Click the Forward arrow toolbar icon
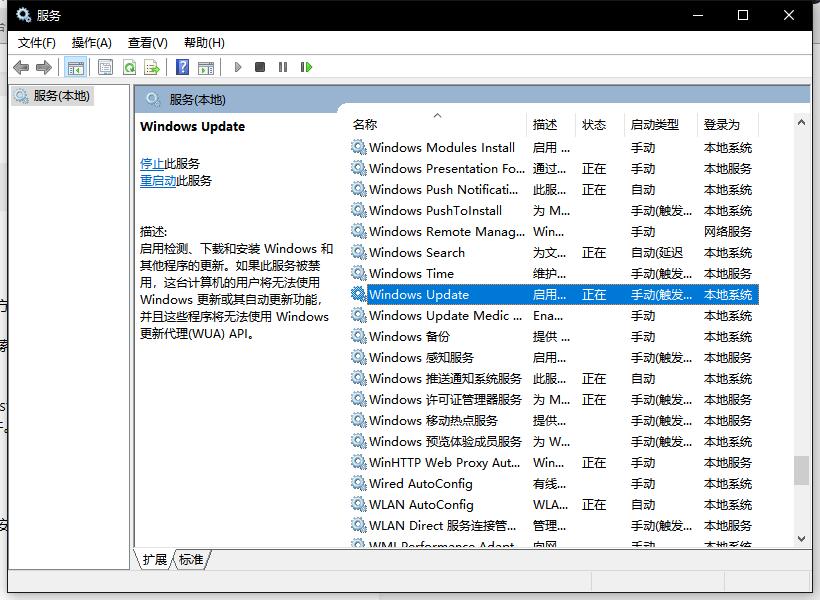820x600 pixels. pos(44,67)
